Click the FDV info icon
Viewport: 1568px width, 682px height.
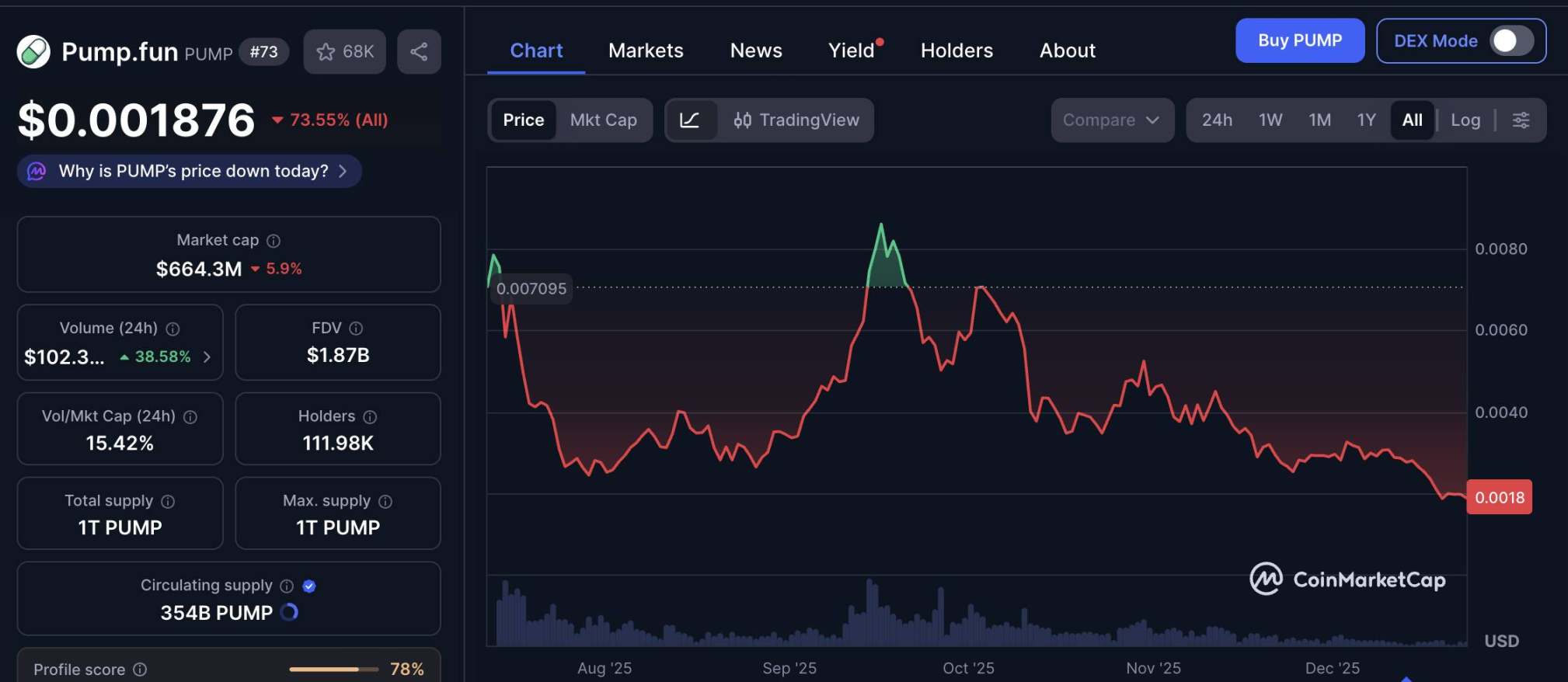click(356, 329)
